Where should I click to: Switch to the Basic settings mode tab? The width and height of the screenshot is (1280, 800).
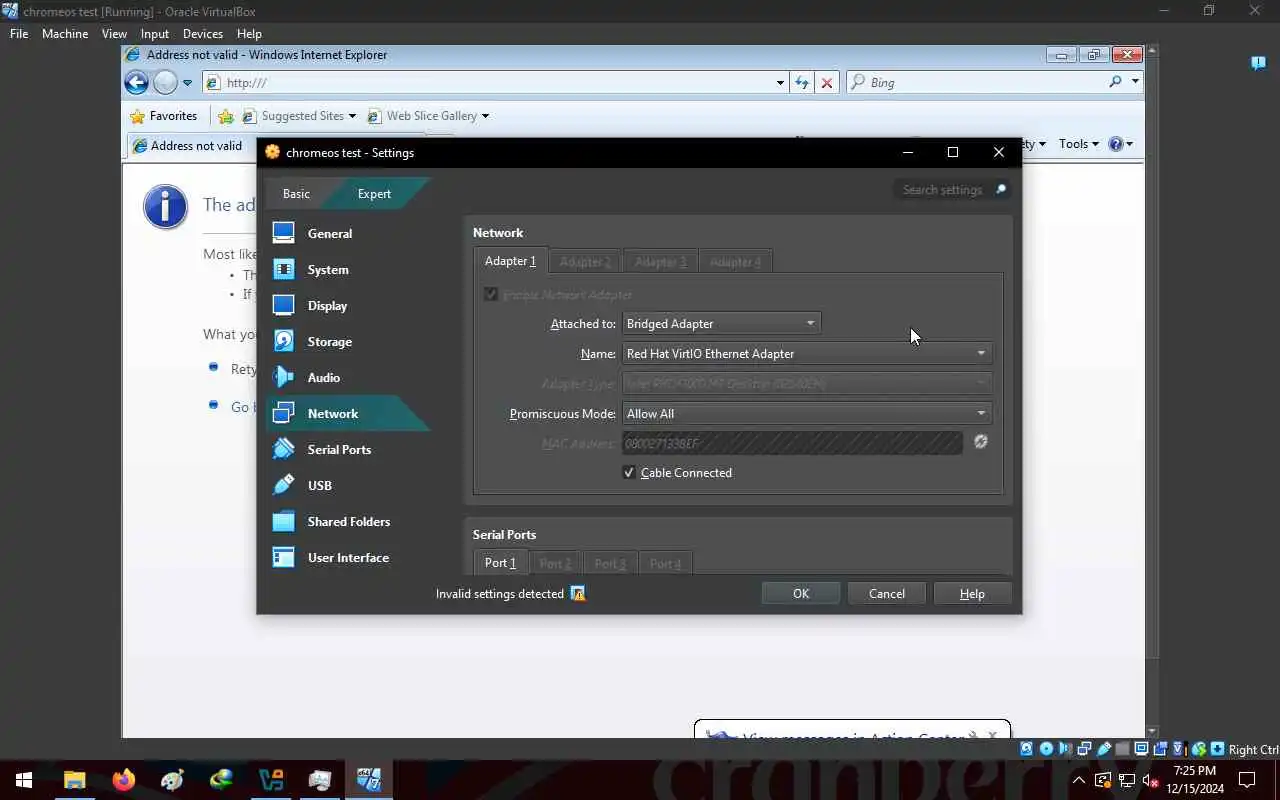point(296,193)
